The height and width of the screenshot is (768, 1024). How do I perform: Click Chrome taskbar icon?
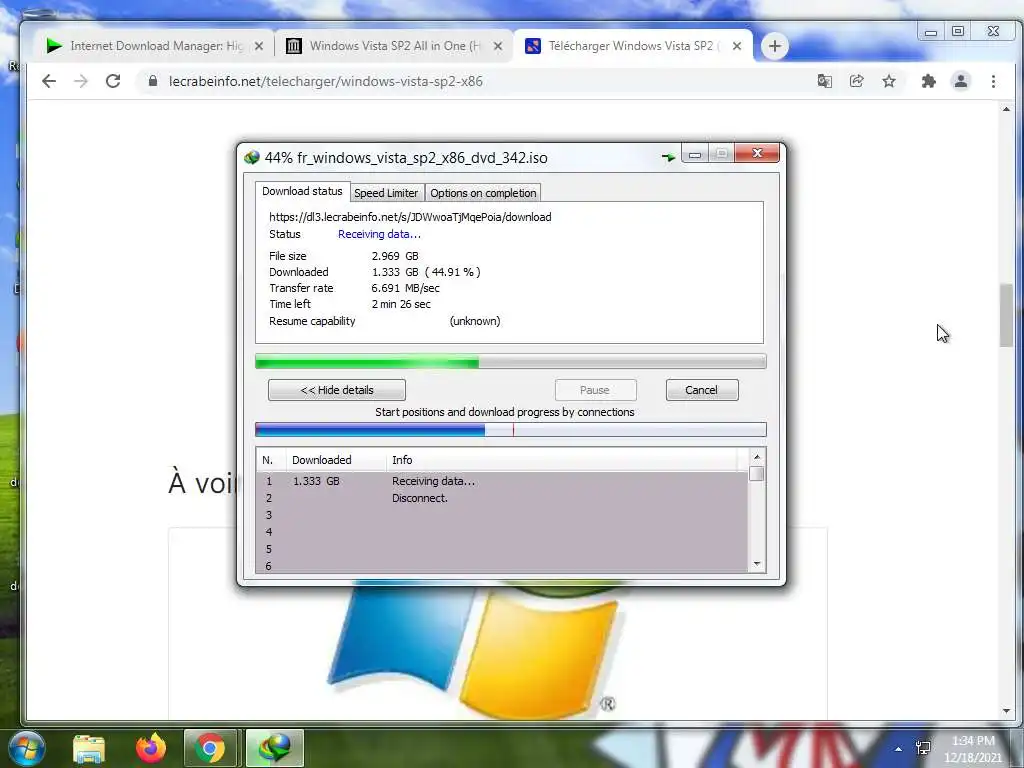pos(210,748)
